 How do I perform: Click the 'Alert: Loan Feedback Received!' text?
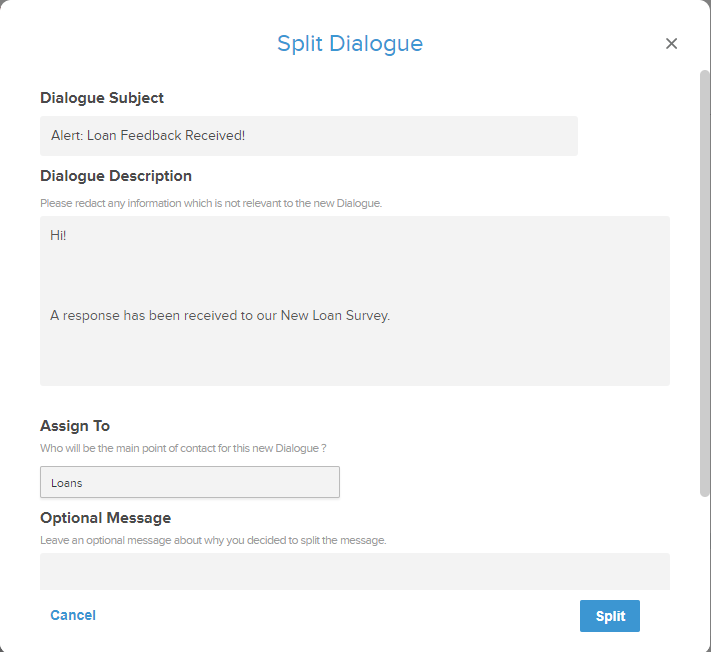[148, 136]
